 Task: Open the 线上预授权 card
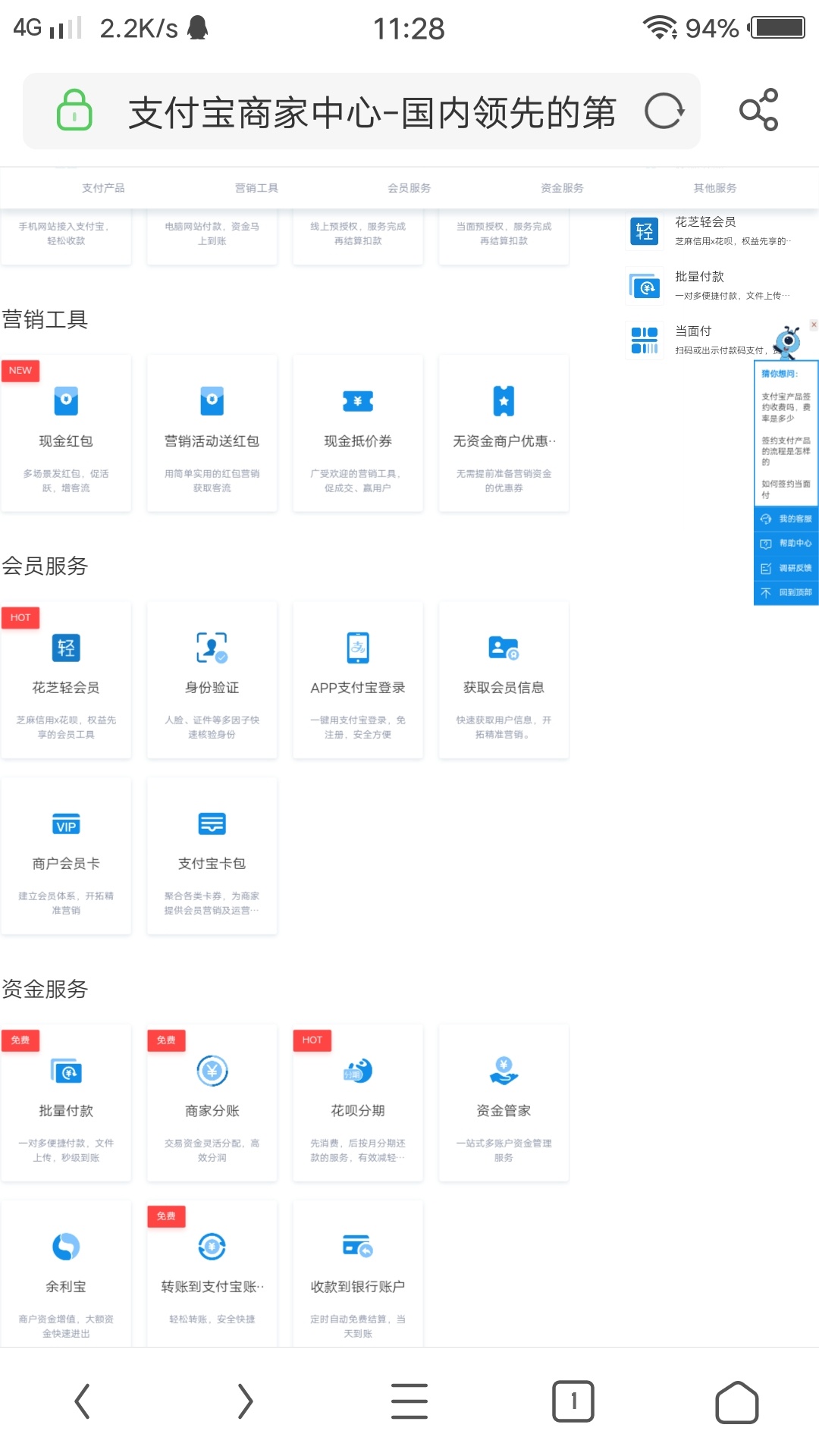tap(358, 237)
